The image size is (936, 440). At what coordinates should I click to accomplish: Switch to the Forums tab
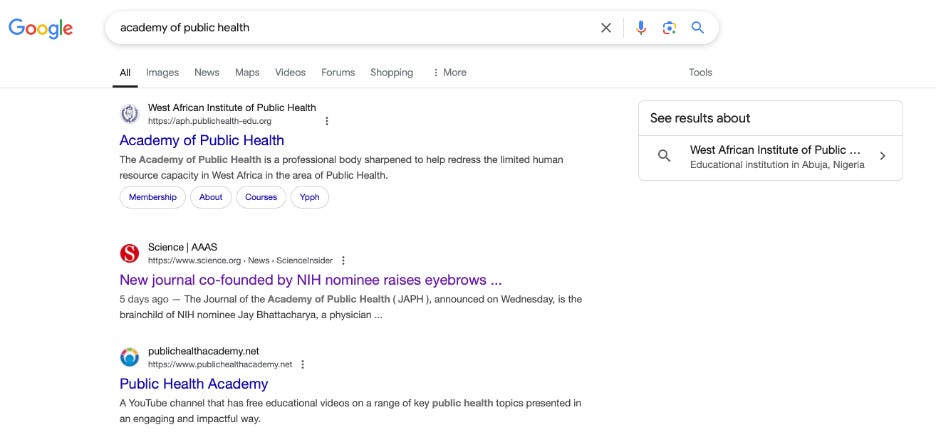[338, 72]
